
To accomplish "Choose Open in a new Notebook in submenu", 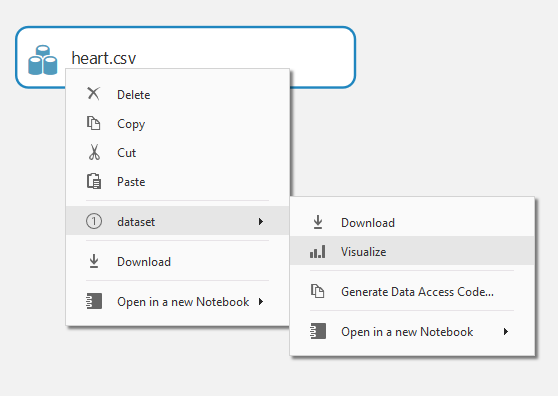I will 412,332.
